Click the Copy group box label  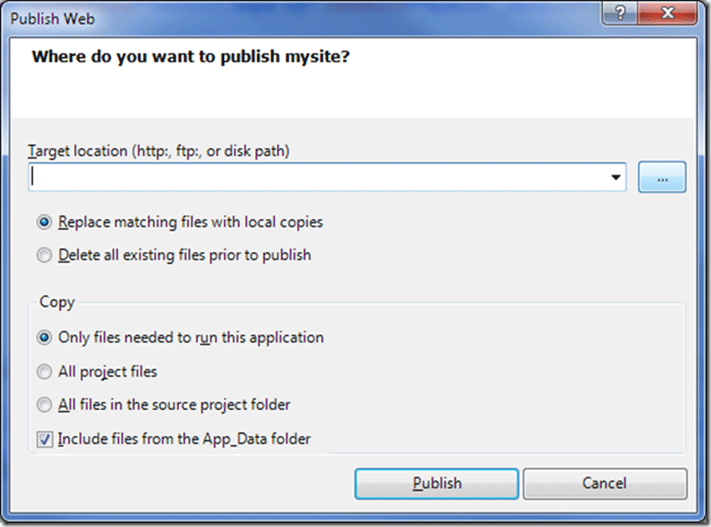[56, 301]
